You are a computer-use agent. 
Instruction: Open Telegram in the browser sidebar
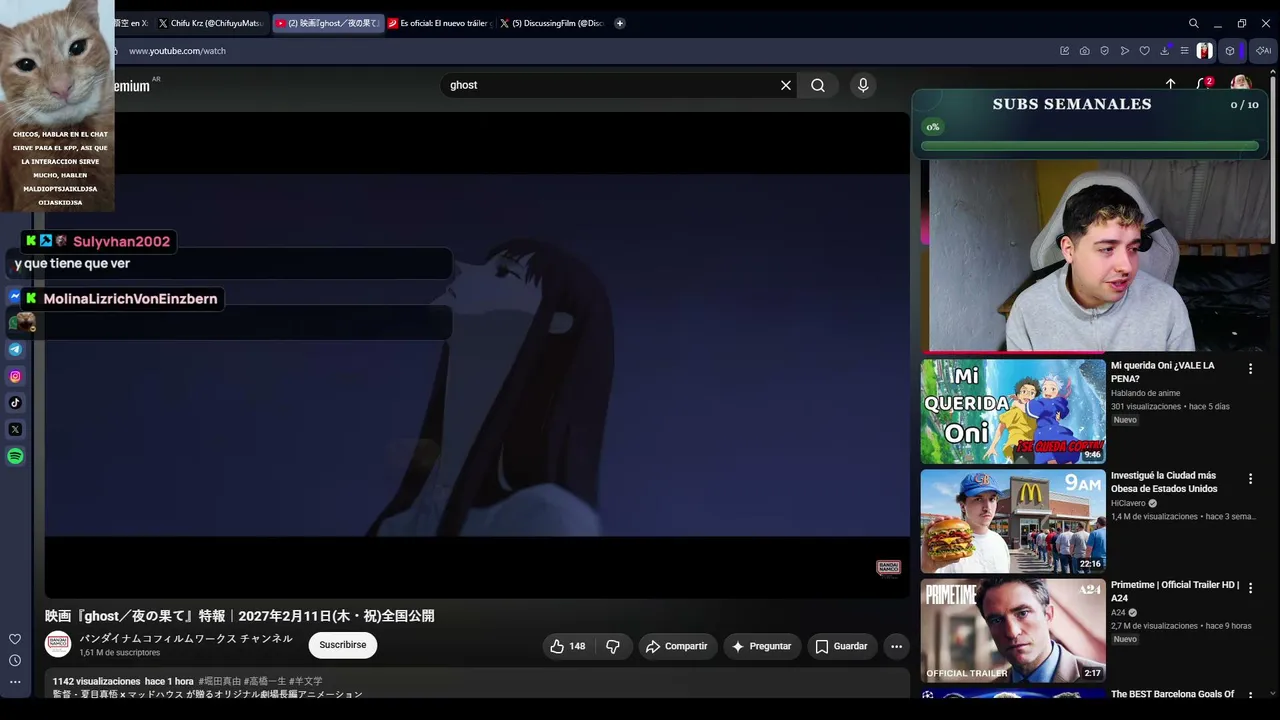coord(15,349)
